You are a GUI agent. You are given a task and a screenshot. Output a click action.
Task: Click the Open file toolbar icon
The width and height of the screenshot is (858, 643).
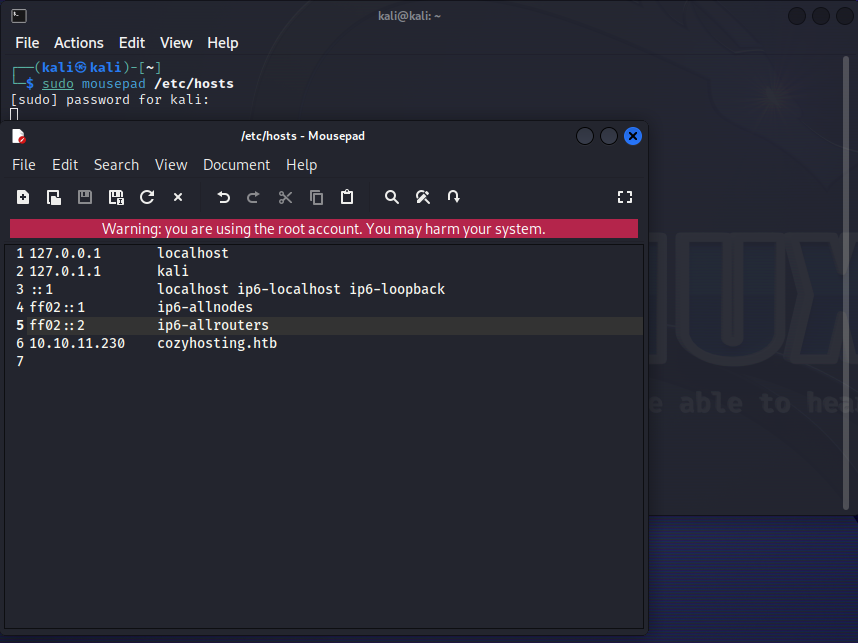coord(54,197)
